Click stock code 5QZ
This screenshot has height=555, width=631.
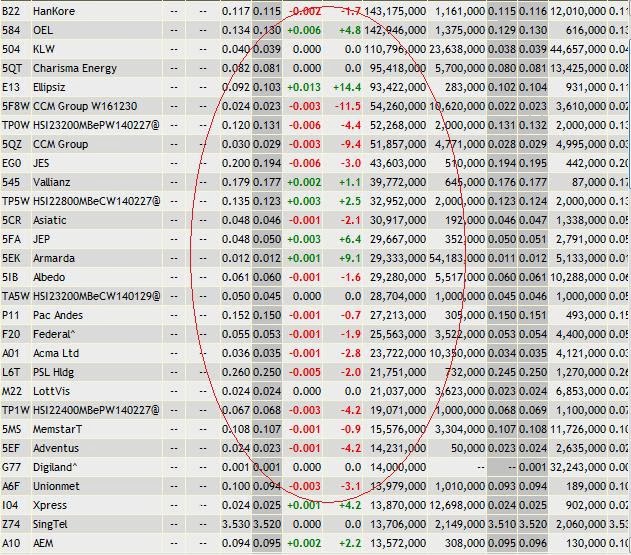[12, 144]
